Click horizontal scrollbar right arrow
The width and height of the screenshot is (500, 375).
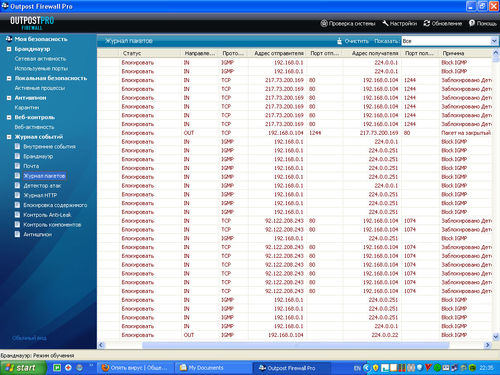coord(488,345)
